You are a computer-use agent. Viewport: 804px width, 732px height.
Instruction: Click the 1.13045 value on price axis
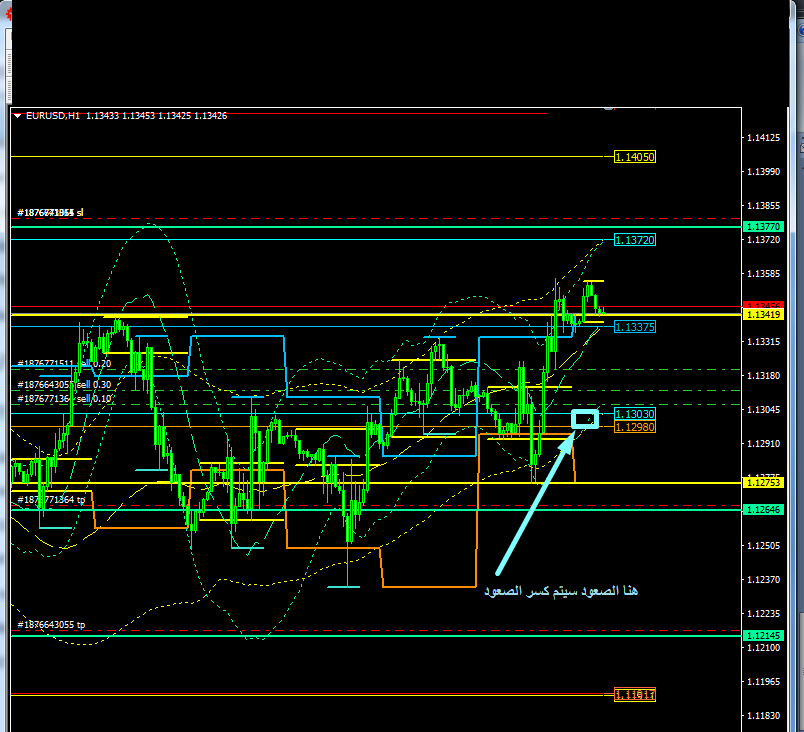pos(763,410)
